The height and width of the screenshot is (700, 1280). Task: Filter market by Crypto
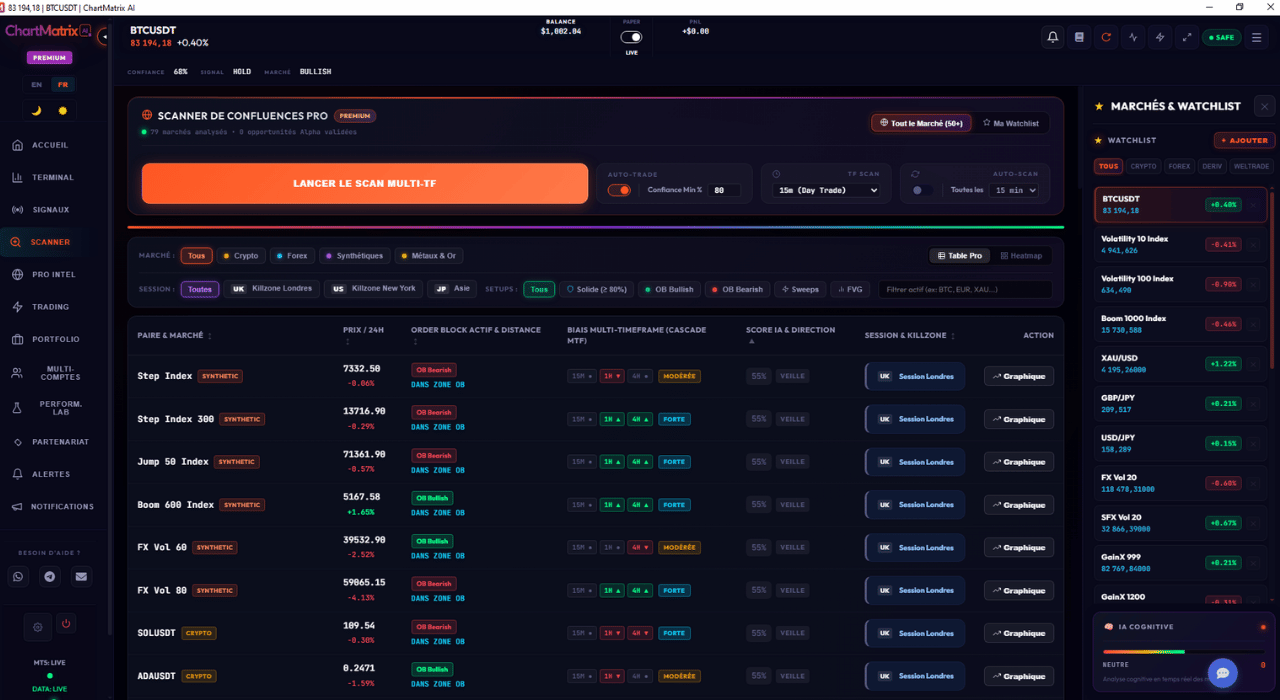tap(240, 256)
